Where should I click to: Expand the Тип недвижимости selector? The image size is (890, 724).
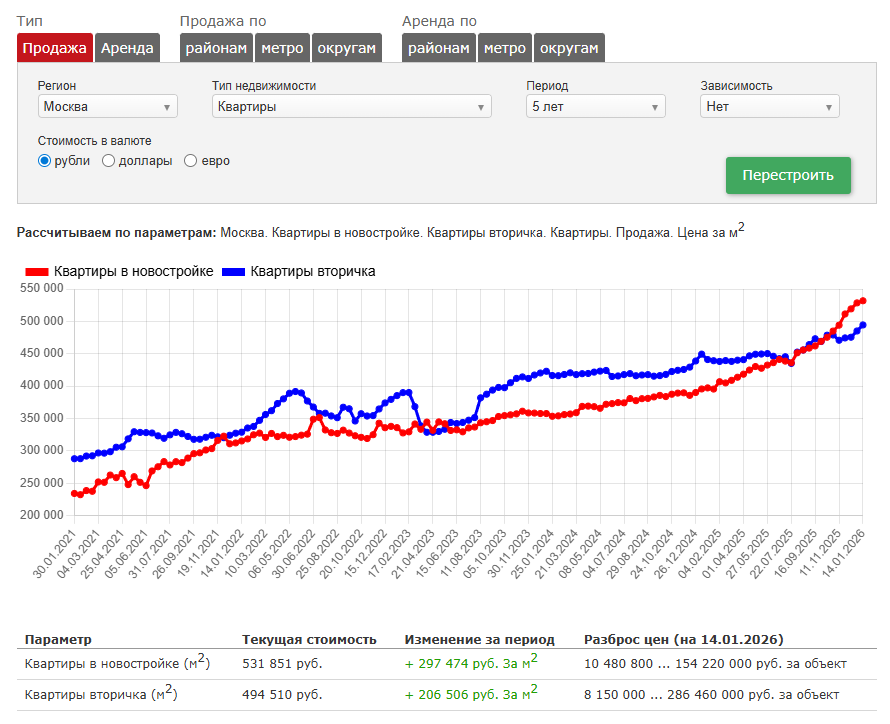coord(352,105)
